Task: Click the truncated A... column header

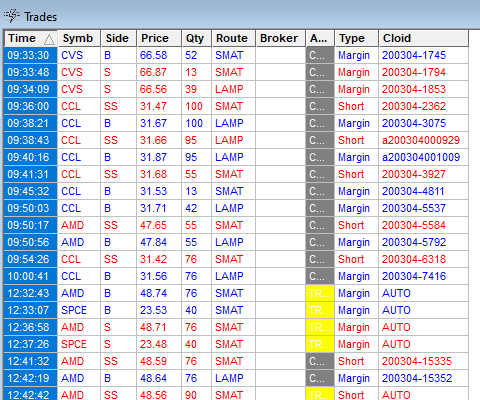Action: [x=320, y=38]
